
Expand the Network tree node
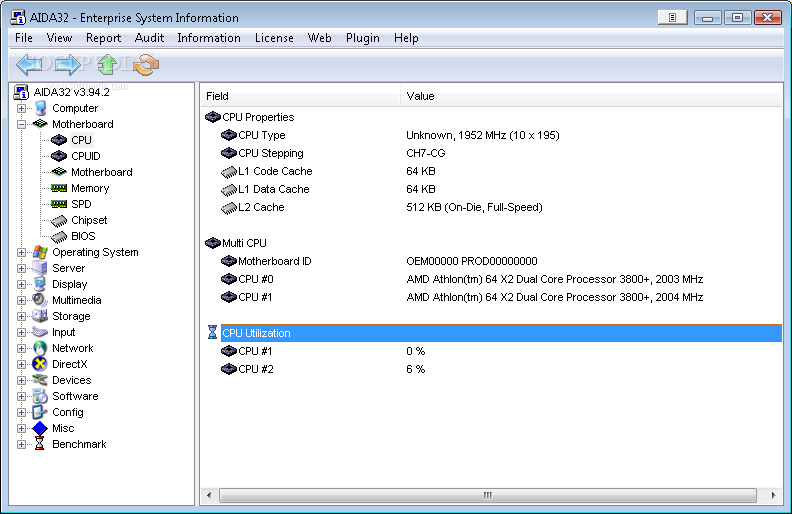(x=21, y=348)
